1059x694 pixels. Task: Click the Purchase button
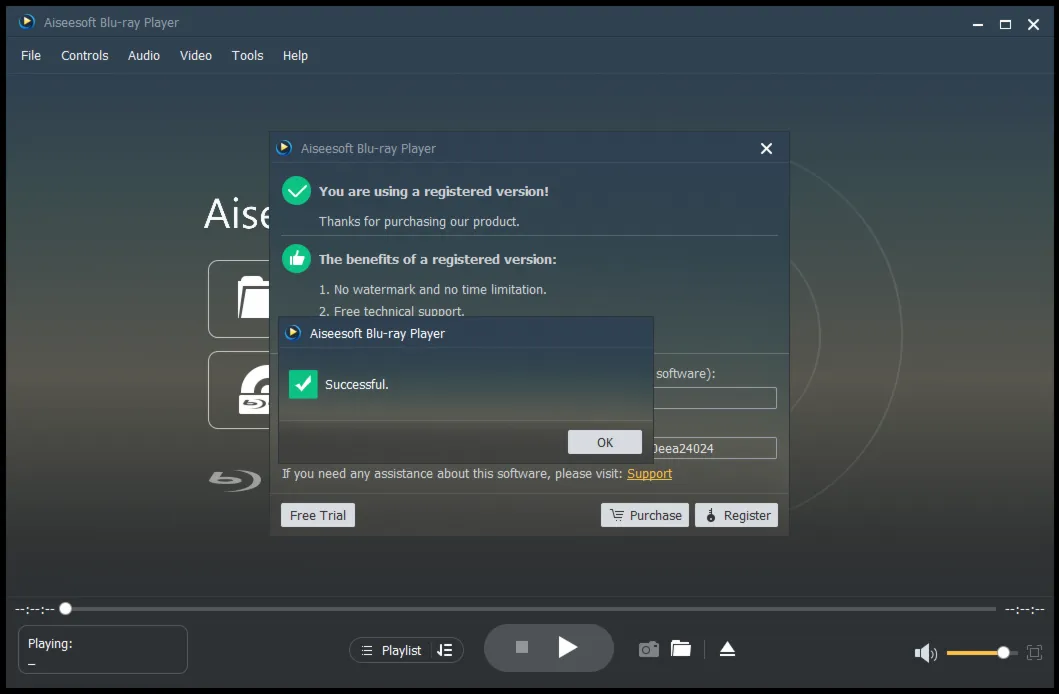tap(645, 515)
